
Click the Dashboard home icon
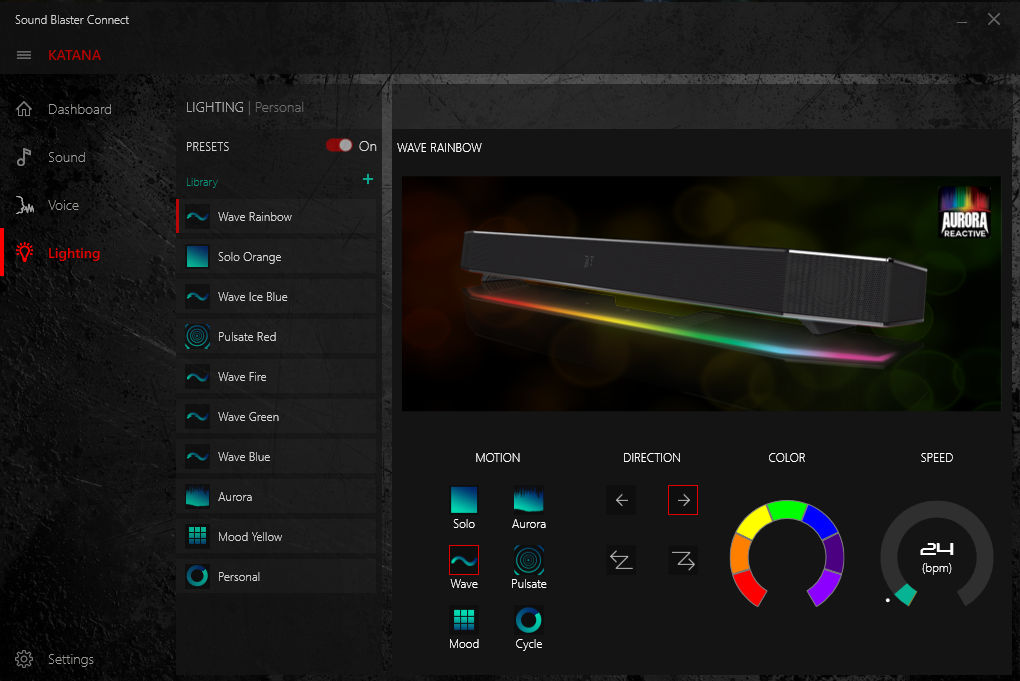tap(24, 109)
